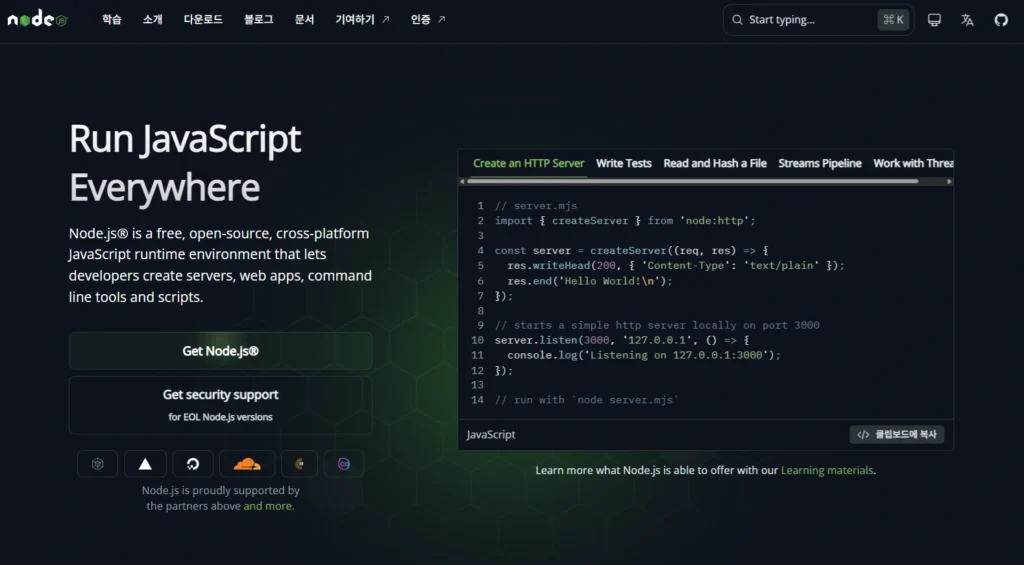Click the DigitalOcean partner logo
The image size is (1024, 565).
[x=193, y=464]
